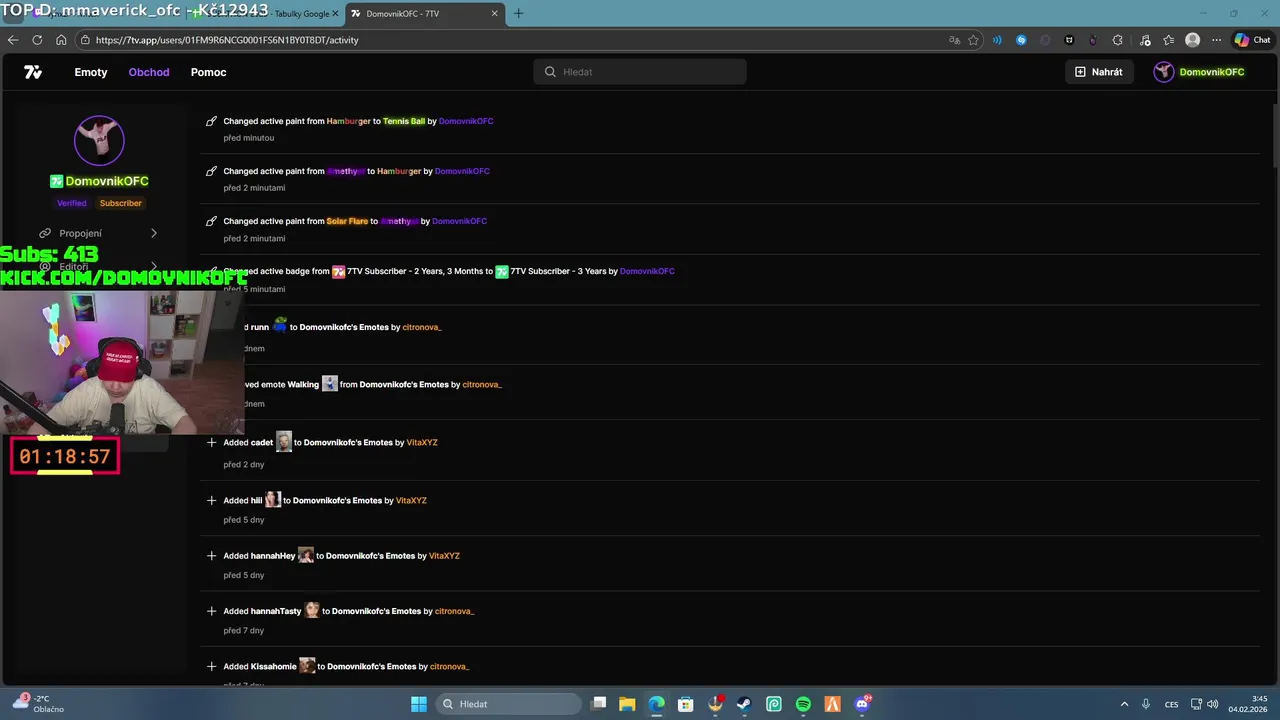Click the taskbar Hledat search box
Screen dimensions: 1280x720
508,704
